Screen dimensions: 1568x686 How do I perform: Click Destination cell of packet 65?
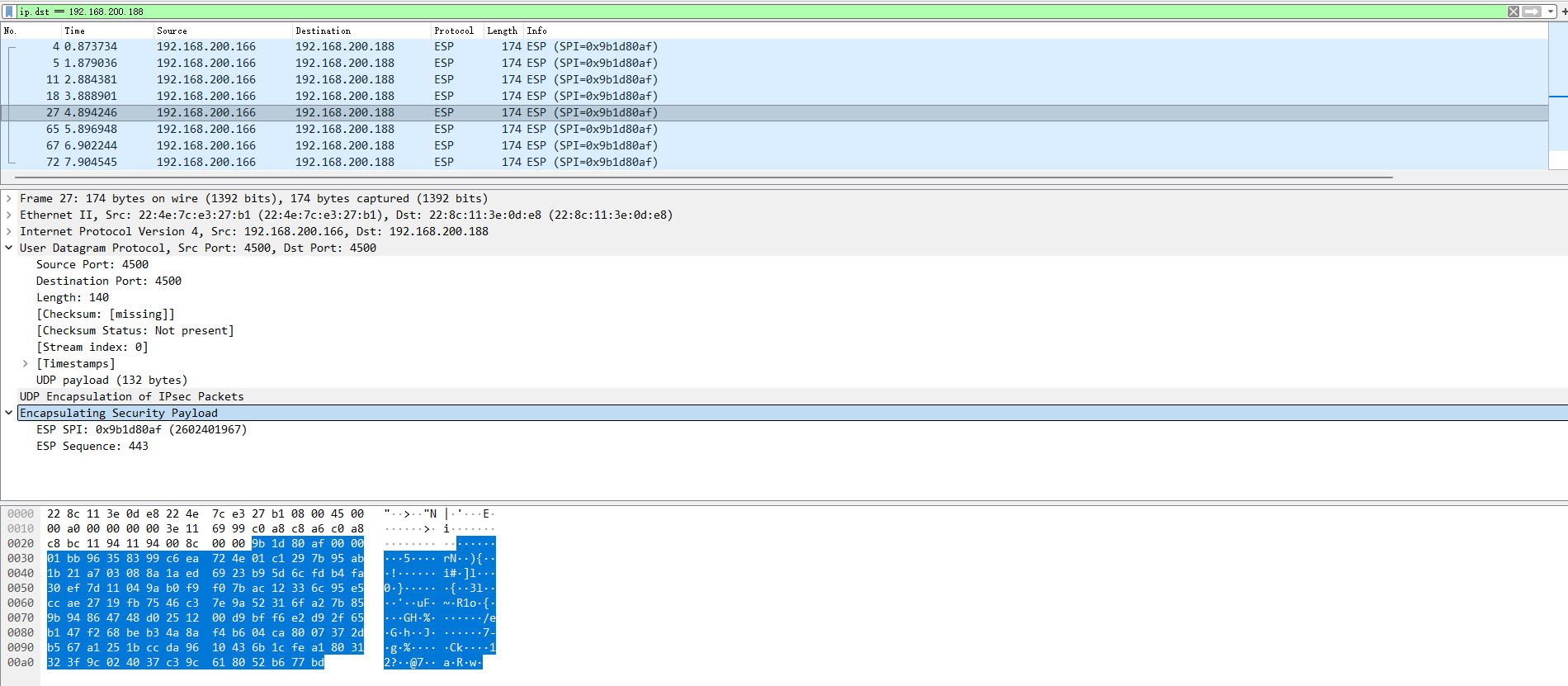[x=345, y=130]
